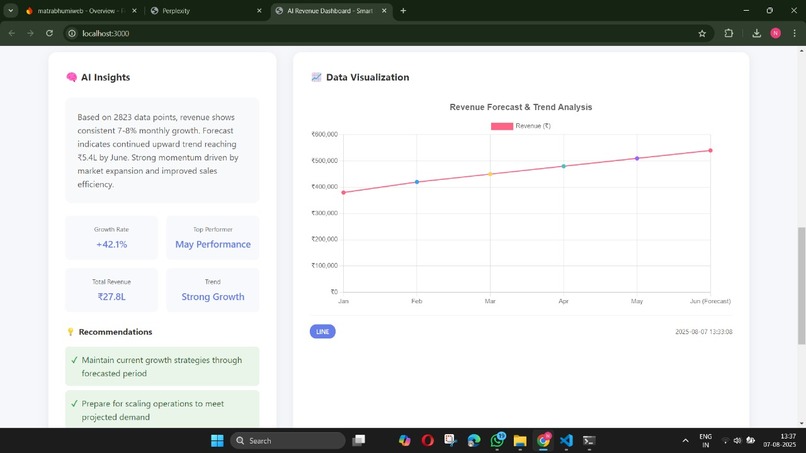This screenshot has height=453, width=806.
Task: Click the February blue data point
Action: tap(417, 182)
